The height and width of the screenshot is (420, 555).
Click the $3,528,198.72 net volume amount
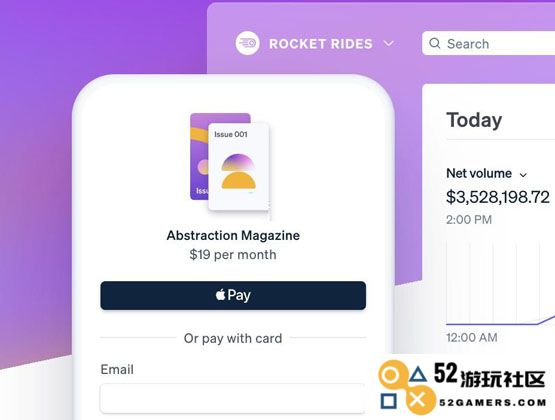point(498,197)
